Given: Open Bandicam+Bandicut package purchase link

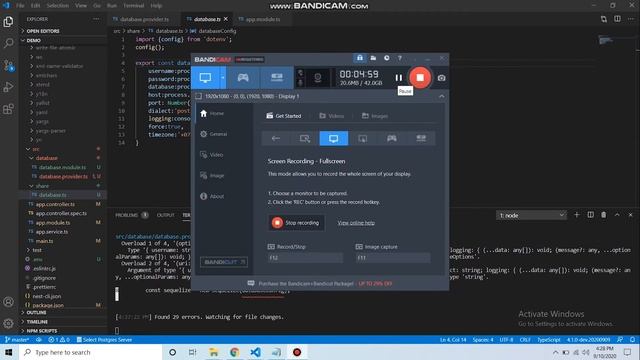Looking at the screenshot, I should point(320,284).
